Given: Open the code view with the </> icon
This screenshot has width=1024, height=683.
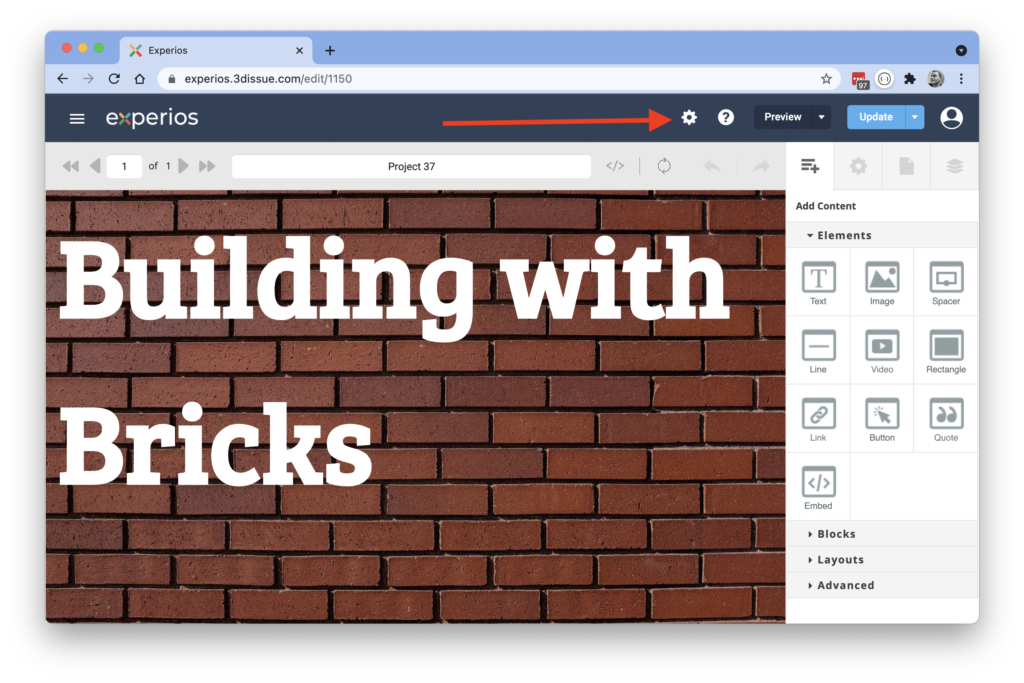Looking at the screenshot, I should click(x=615, y=166).
